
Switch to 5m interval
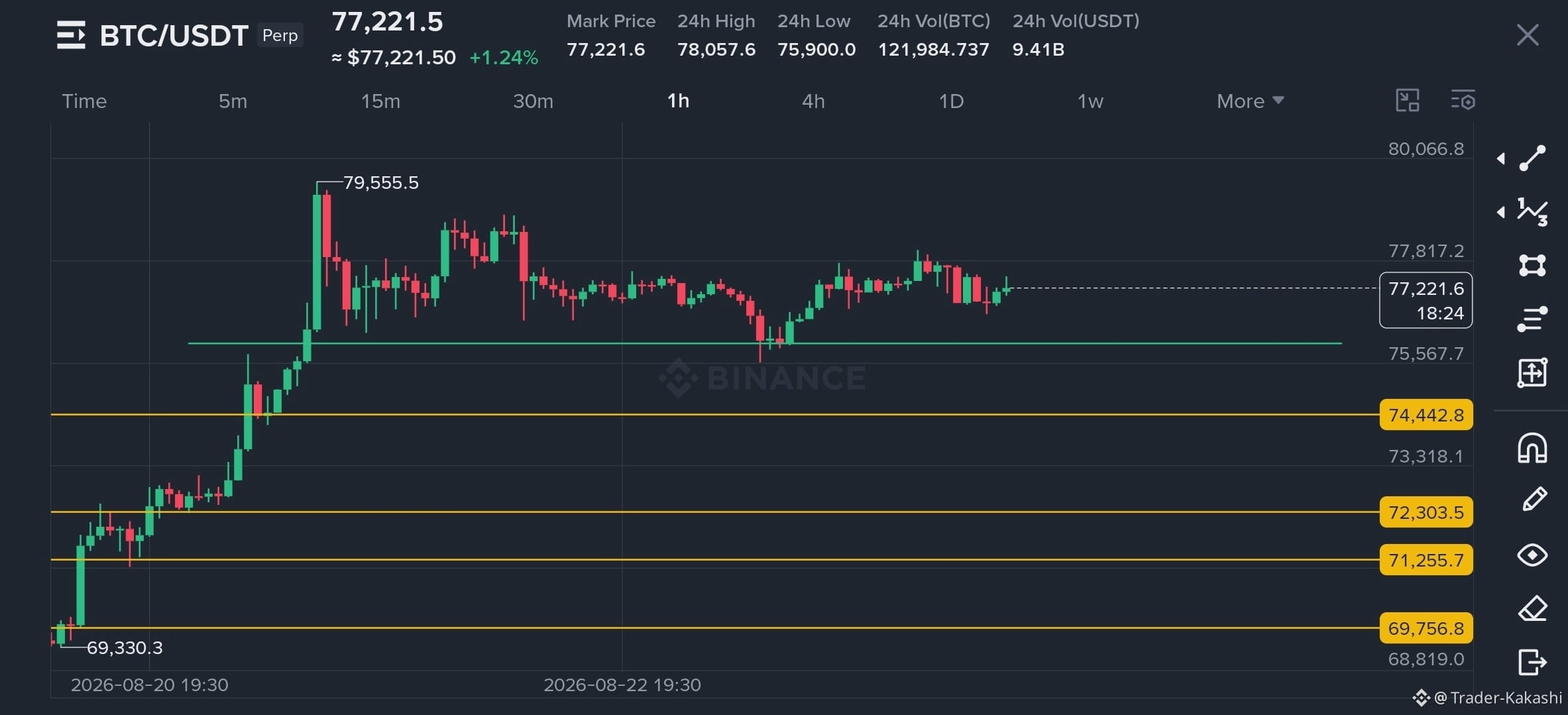233,101
